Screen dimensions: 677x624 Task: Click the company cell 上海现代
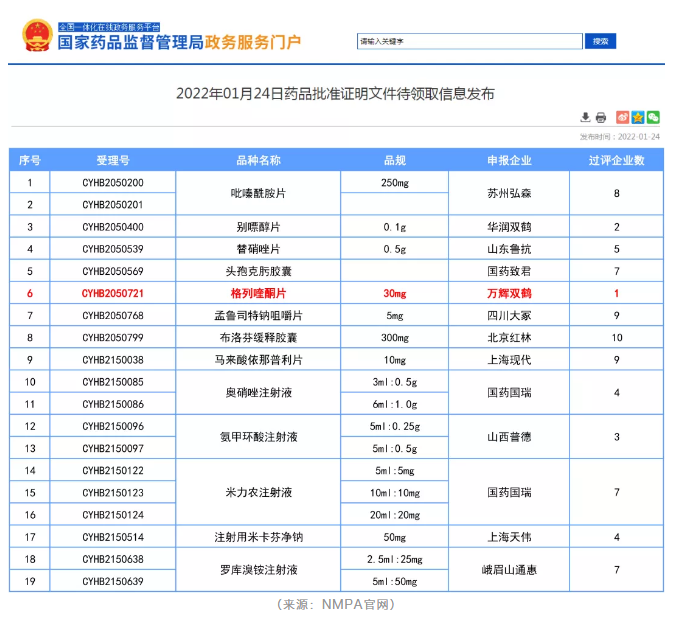[x=509, y=360]
